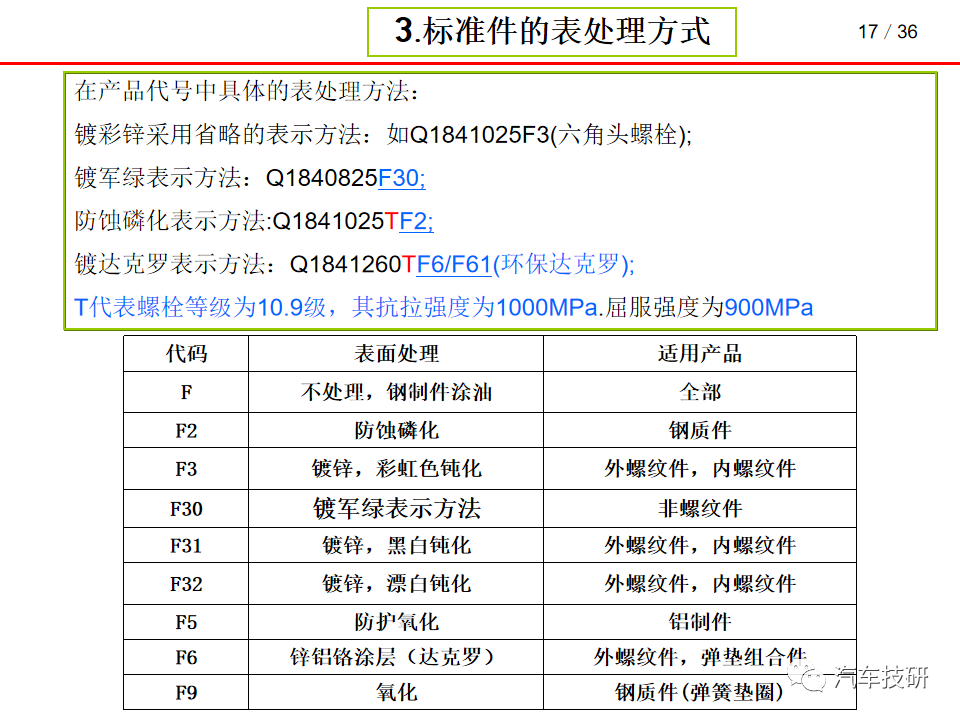Select the code cell F5

[x=186, y=623]
